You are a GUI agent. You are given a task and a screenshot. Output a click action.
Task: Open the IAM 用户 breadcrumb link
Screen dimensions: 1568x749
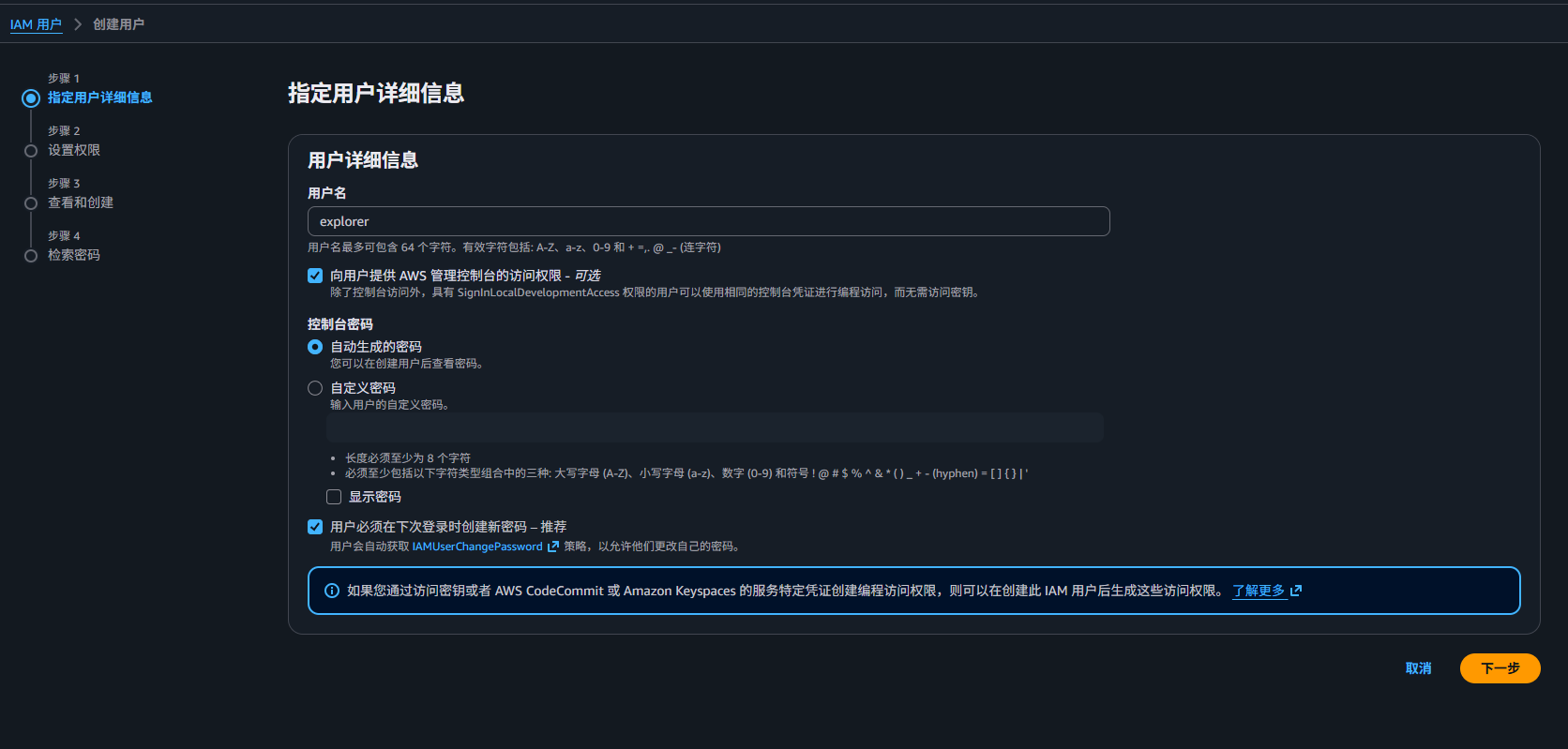coord(36,24)
